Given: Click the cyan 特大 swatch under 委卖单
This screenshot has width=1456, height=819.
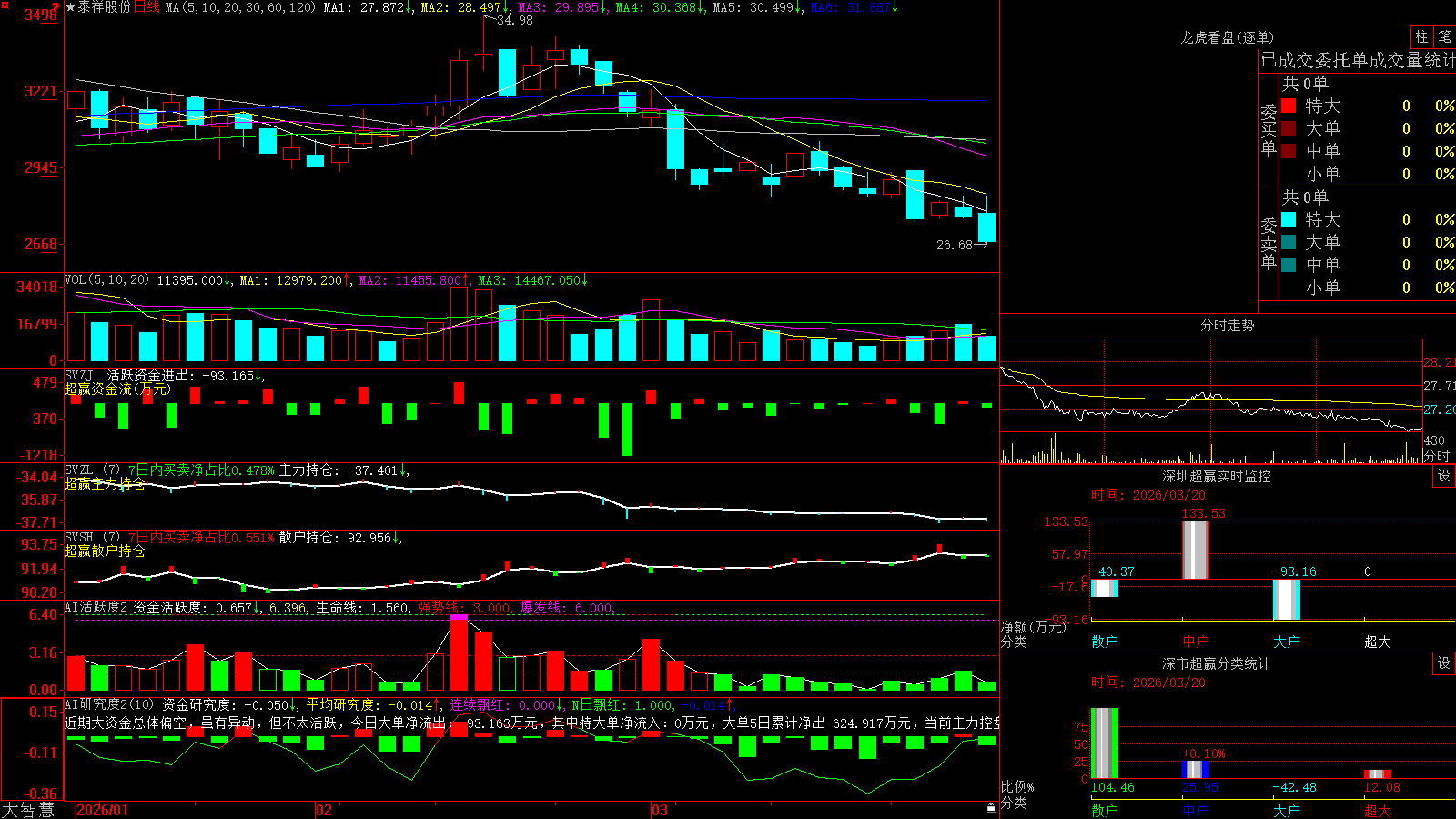Looking at the screenshot, I should pyautogui.click(x=1289, y=219).
